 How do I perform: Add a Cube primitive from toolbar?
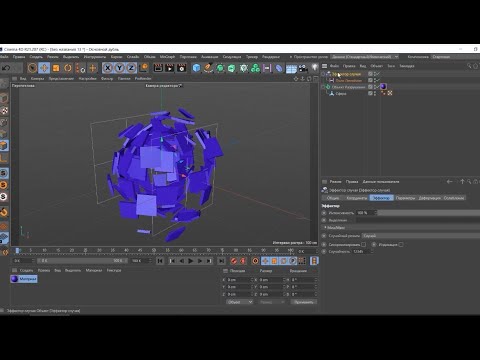(x=196, y=68)
